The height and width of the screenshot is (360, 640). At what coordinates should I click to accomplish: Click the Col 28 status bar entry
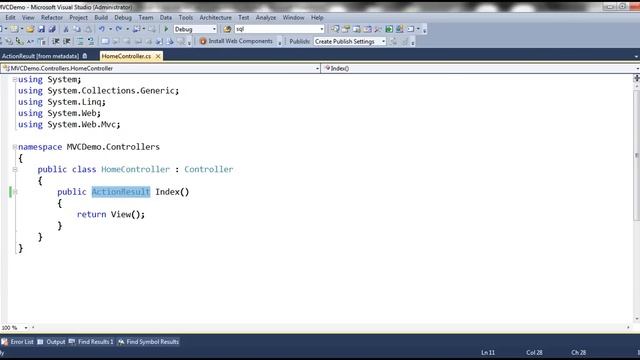pos(534,353)
